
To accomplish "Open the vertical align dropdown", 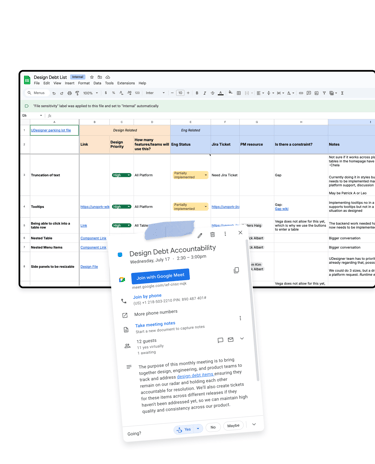I will pos(269,93).
